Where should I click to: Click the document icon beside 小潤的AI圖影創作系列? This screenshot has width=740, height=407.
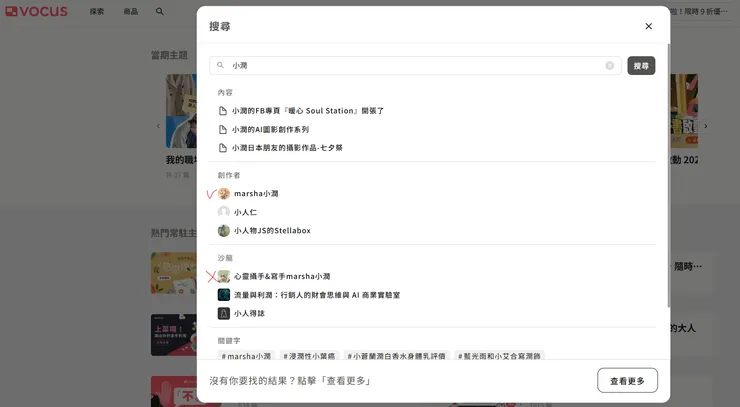[223, 129]
